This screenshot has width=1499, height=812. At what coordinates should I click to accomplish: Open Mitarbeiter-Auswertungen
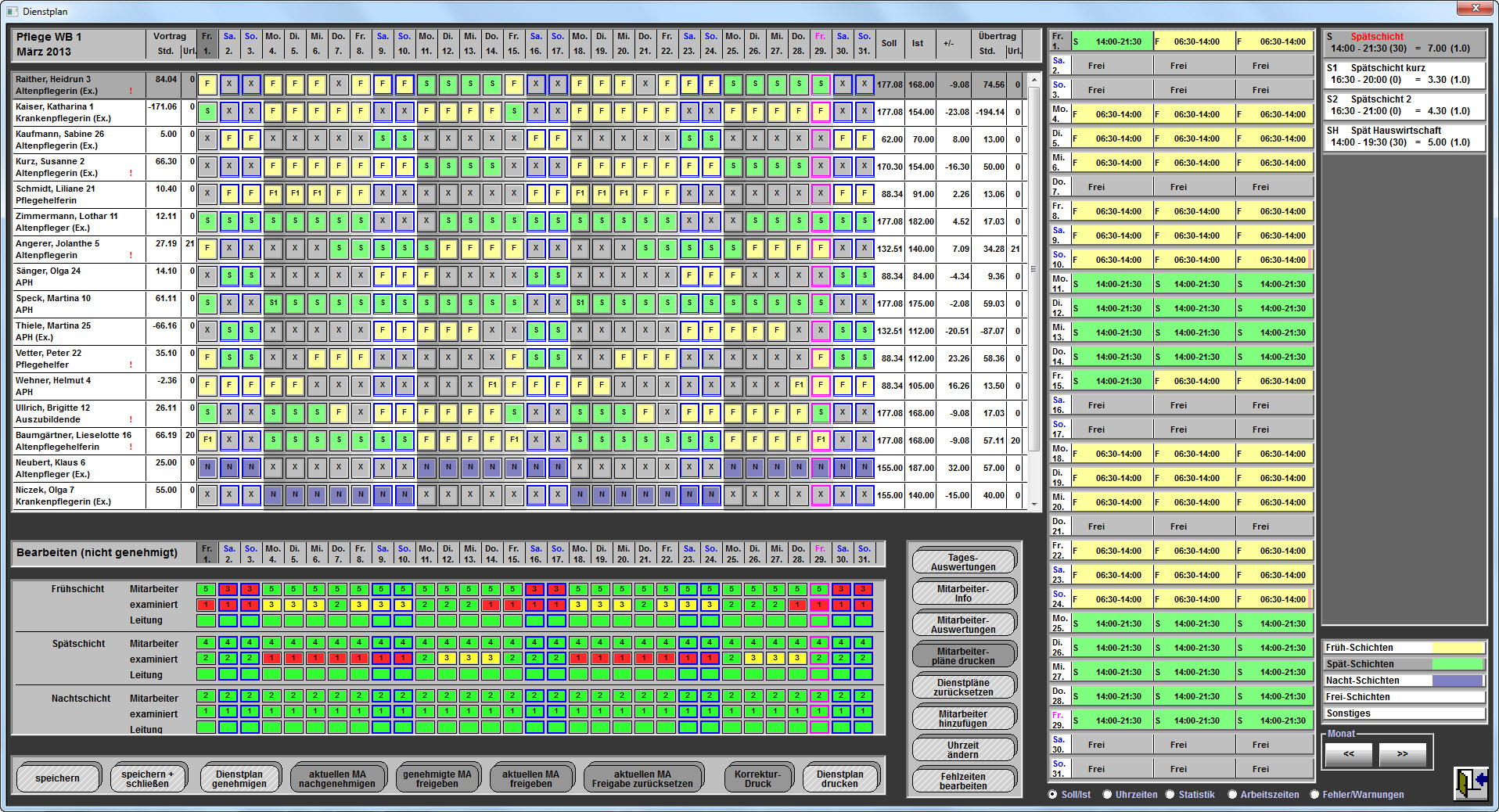pos(963,624)
